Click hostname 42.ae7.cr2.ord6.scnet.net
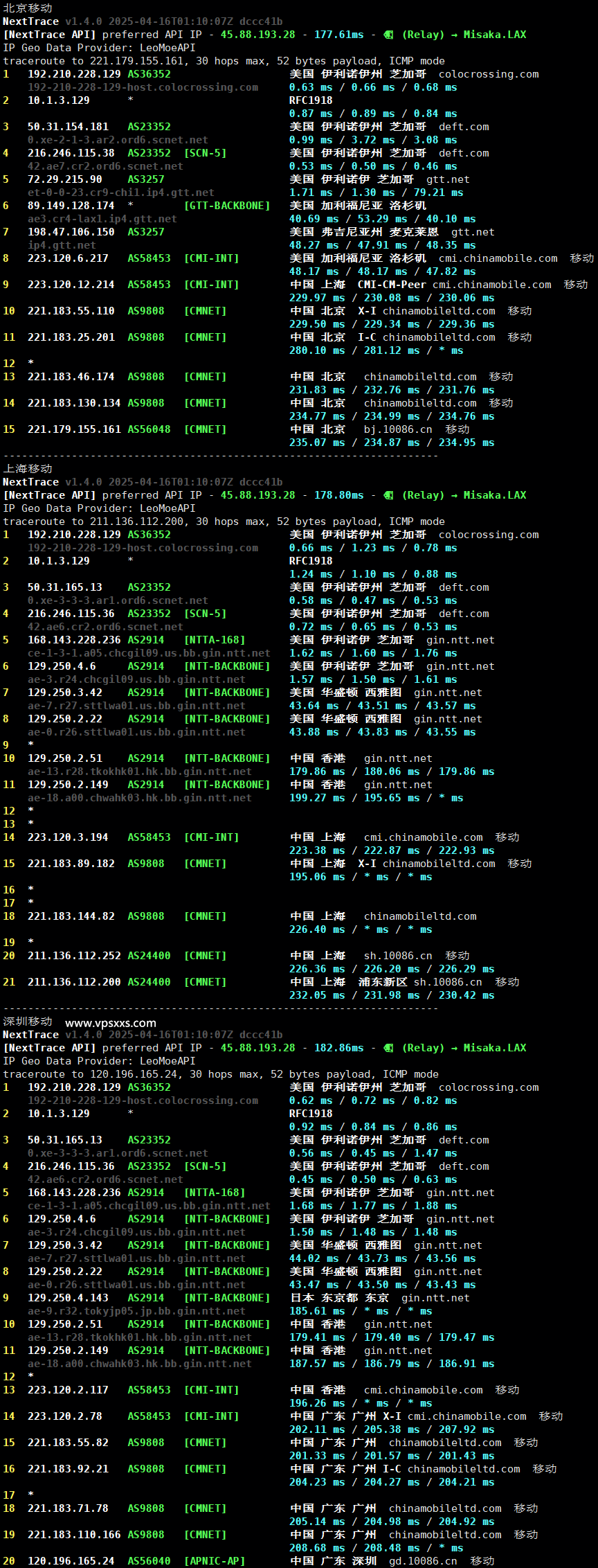The height and width of the screenshot is (1568, 598). (105, 166)
